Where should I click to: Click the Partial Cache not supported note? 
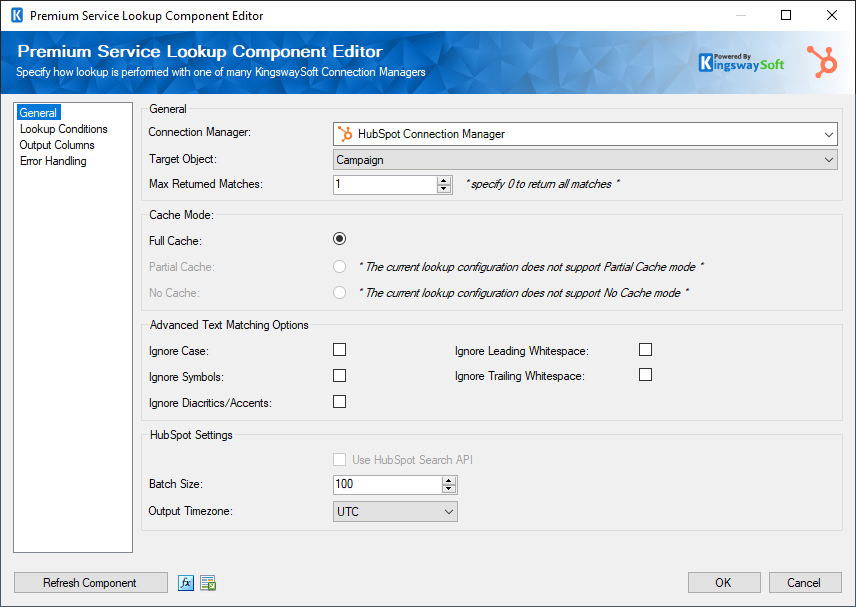[x=531, y=267]
